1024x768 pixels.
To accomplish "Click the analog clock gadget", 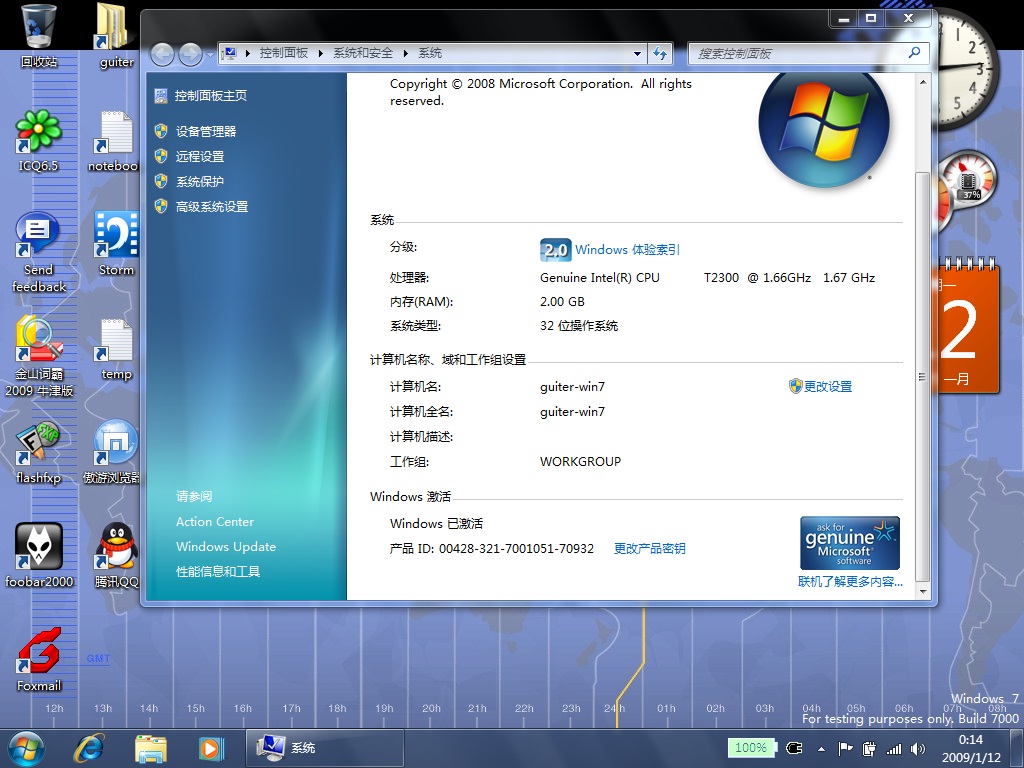I will 967,71.
